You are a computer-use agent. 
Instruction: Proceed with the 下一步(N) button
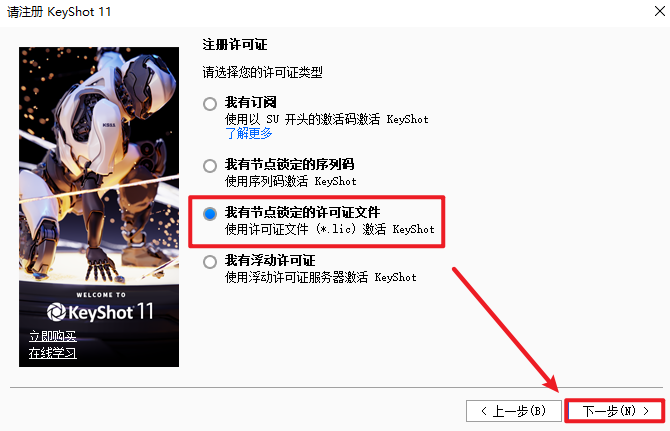[x=615, y=411]
